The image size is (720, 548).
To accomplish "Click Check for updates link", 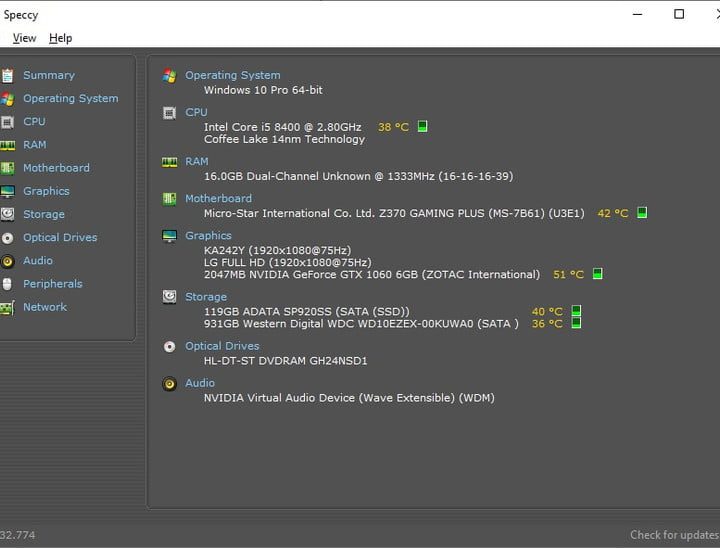I will tap(675, 535).
